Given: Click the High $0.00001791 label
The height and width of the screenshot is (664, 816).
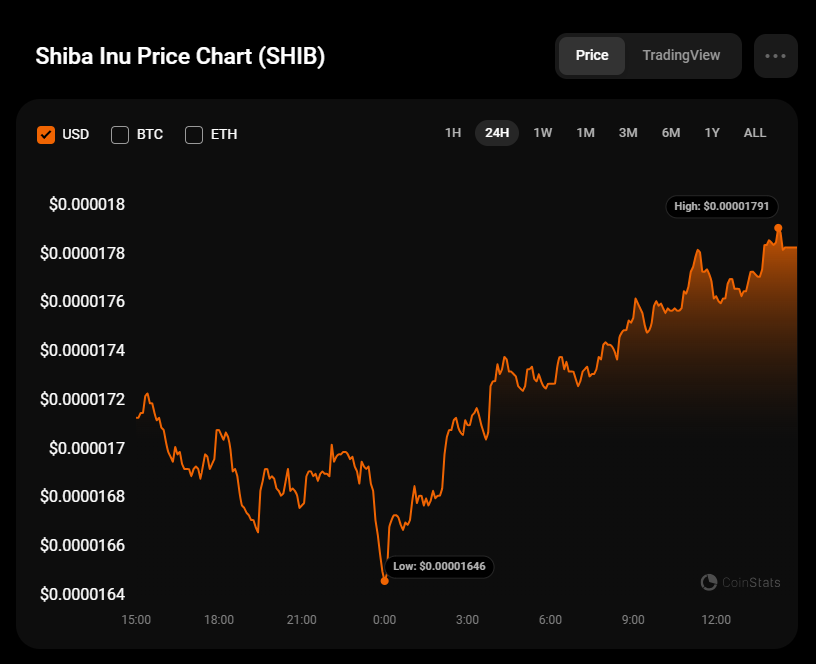Looking at the screenshot, I should pos(721,207).
